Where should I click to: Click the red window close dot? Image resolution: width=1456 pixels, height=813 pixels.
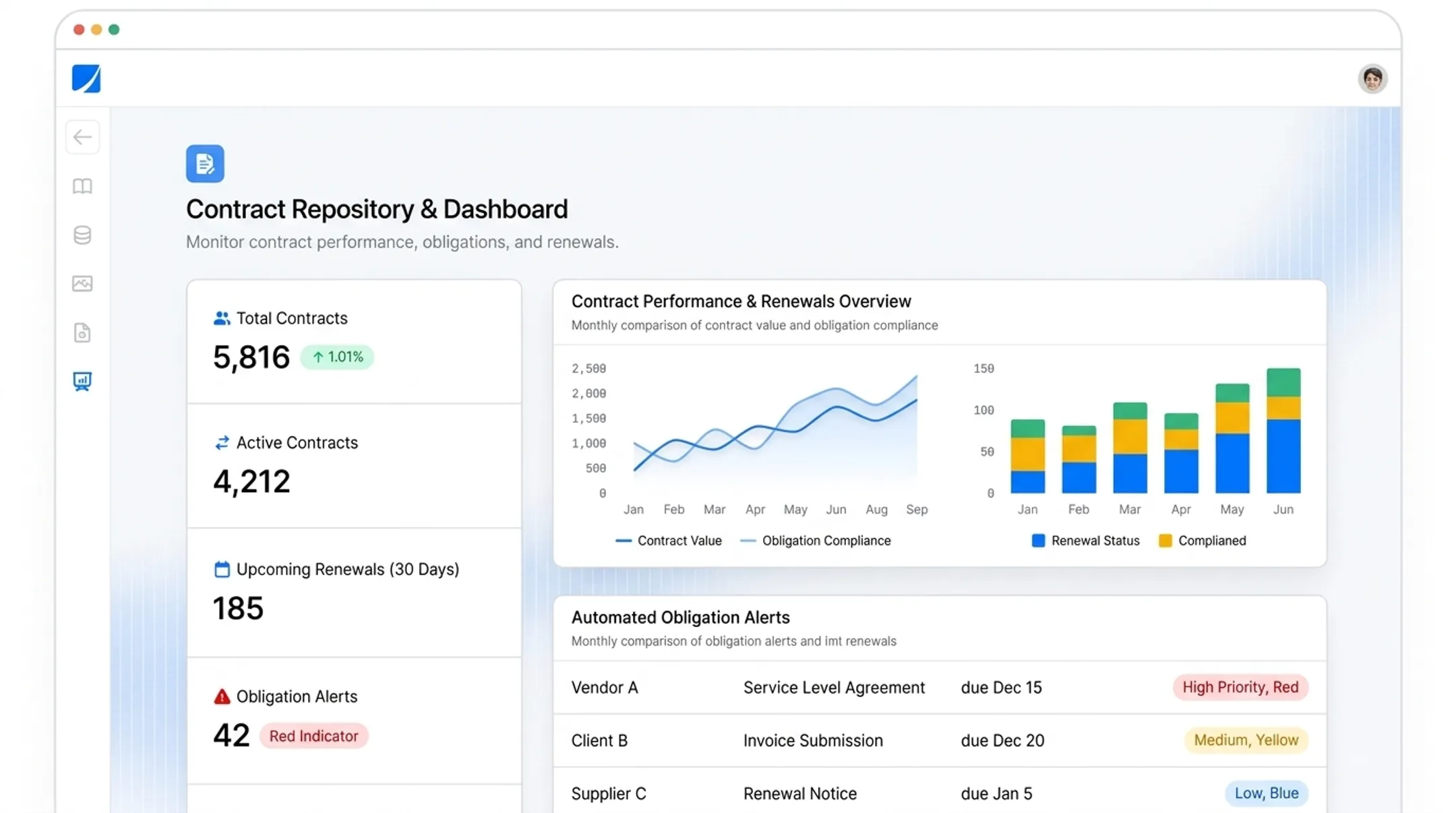click(x=79, y=30)
